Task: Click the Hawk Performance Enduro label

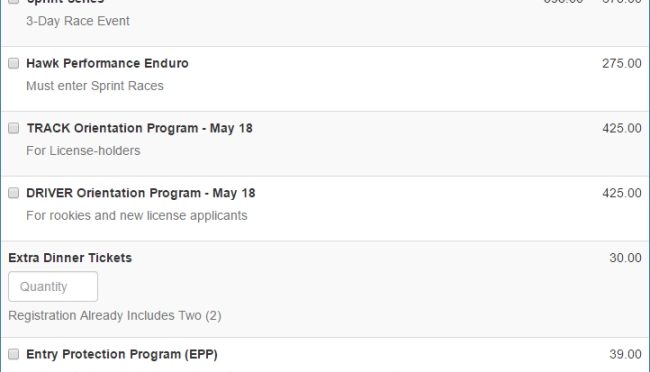Action: pos(107,63)
